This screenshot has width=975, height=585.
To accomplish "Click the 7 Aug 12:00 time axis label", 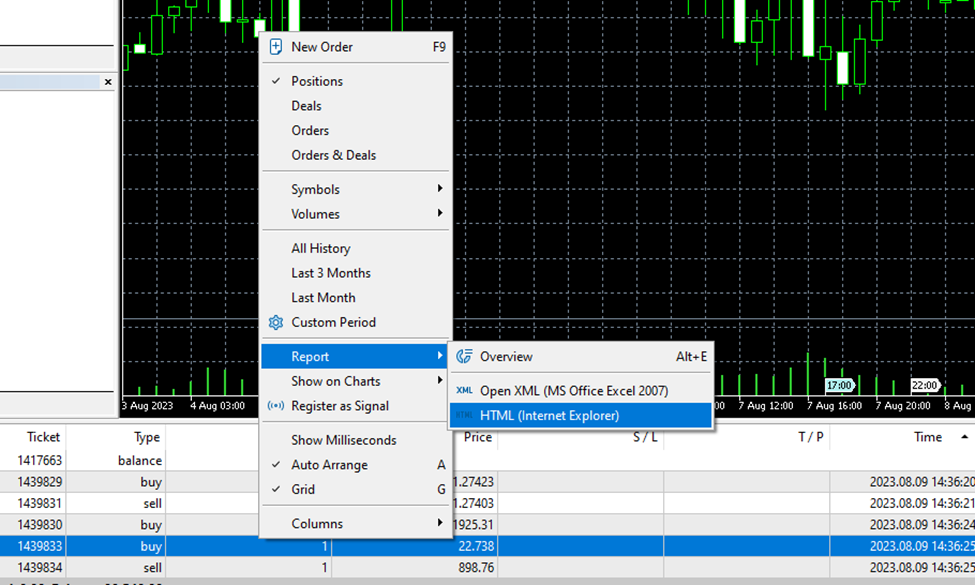I will click(766, 406).
